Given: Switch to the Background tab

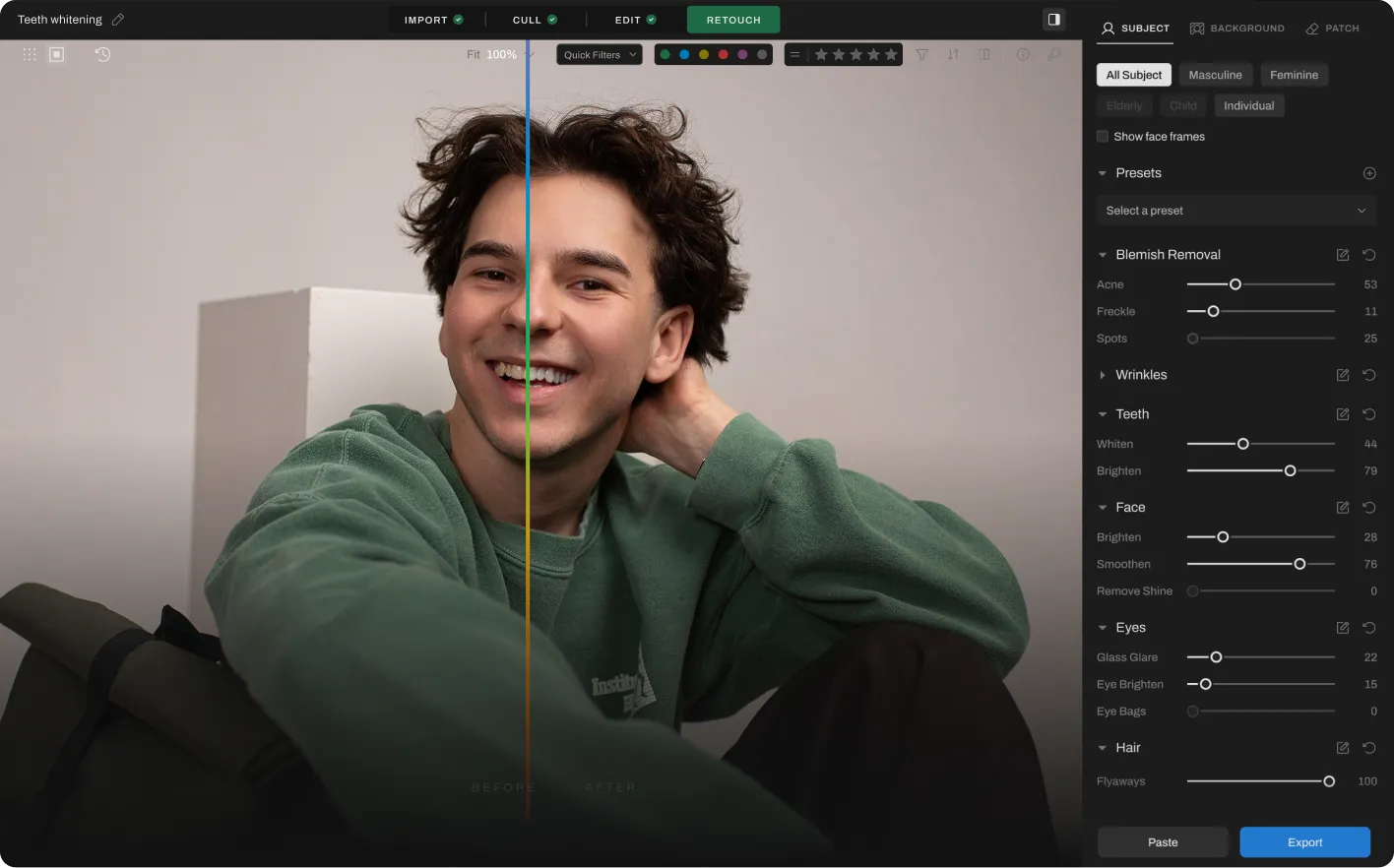Looking at the screenshot, I should tap(1237, 29).
